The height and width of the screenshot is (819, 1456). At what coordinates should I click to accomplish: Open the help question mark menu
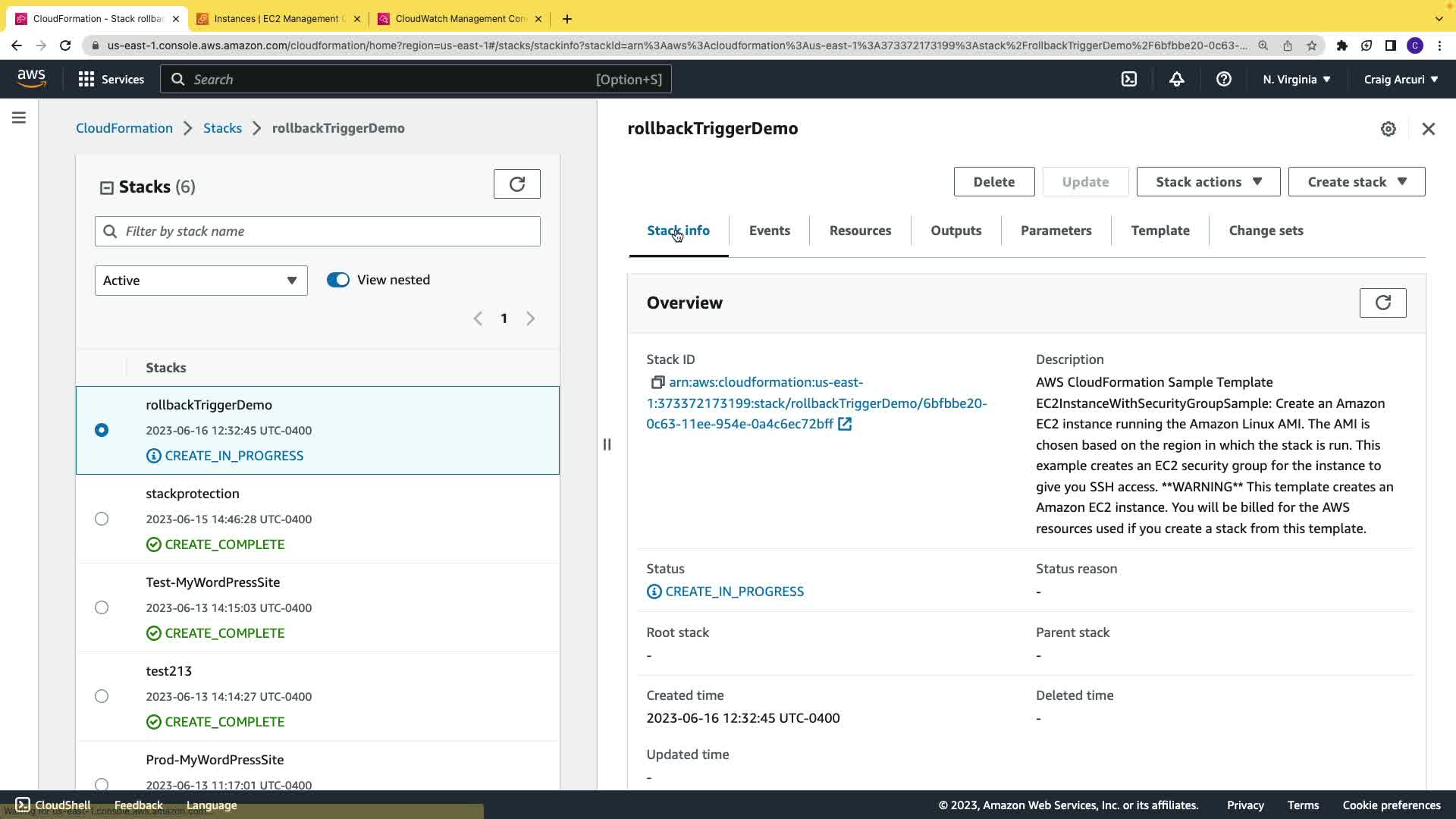point(1223,79)
